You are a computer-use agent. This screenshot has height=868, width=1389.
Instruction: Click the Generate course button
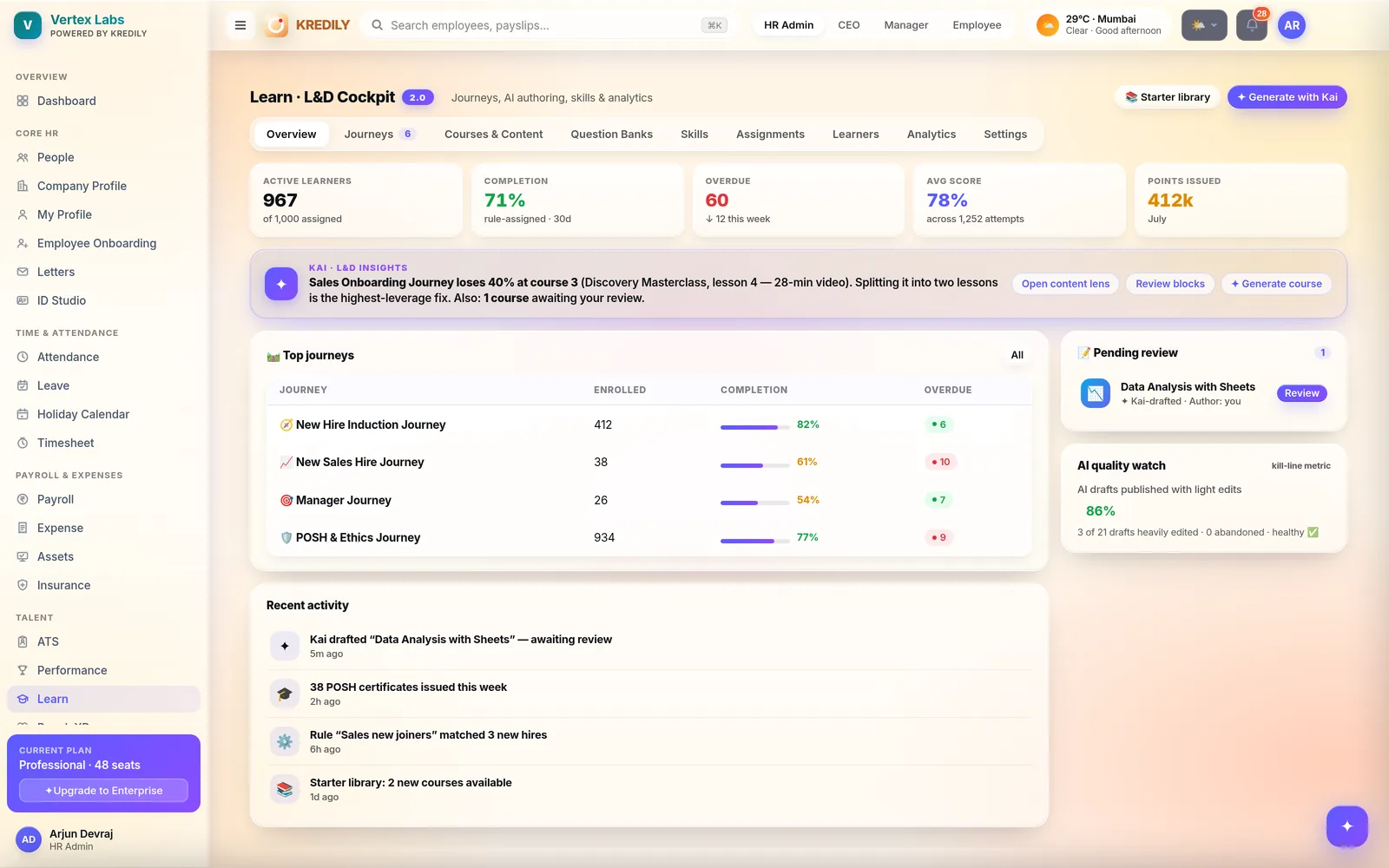pos(1276,284)
